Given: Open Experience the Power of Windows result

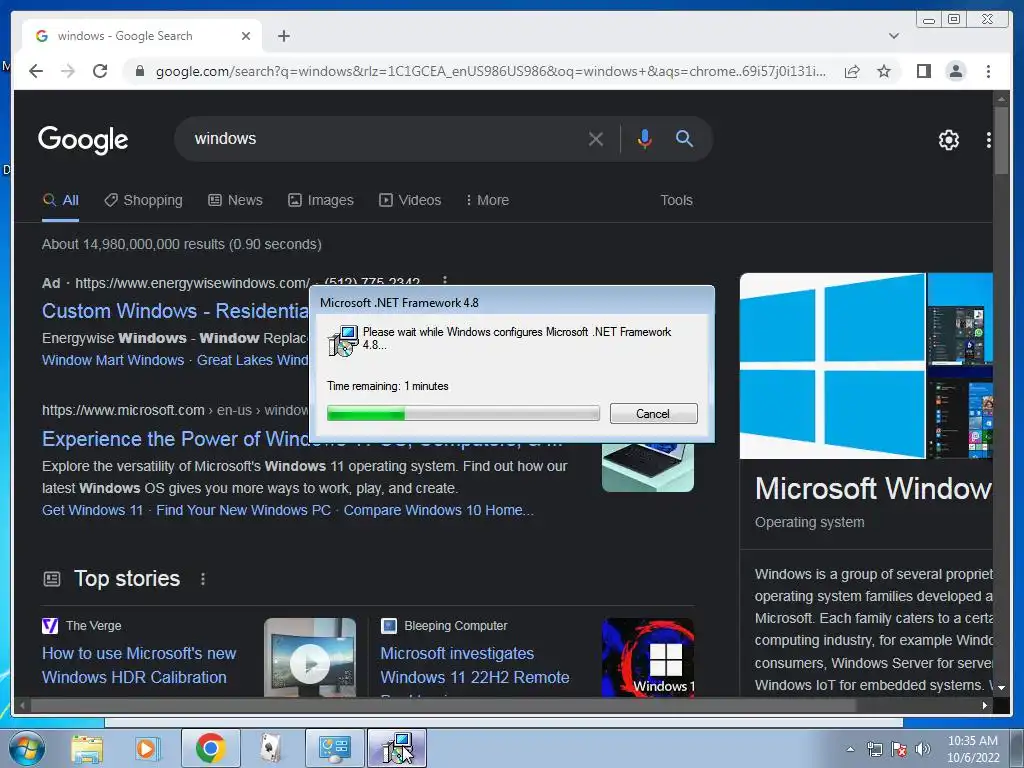Looking at the screenshot, I should tap(175, 439).
